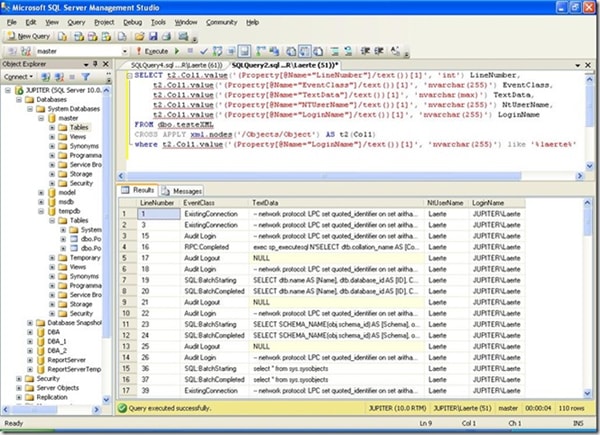Screen dimensions: 600x435
Task: Collapse the System Databases folder
Action: click(x=30, y=109)
